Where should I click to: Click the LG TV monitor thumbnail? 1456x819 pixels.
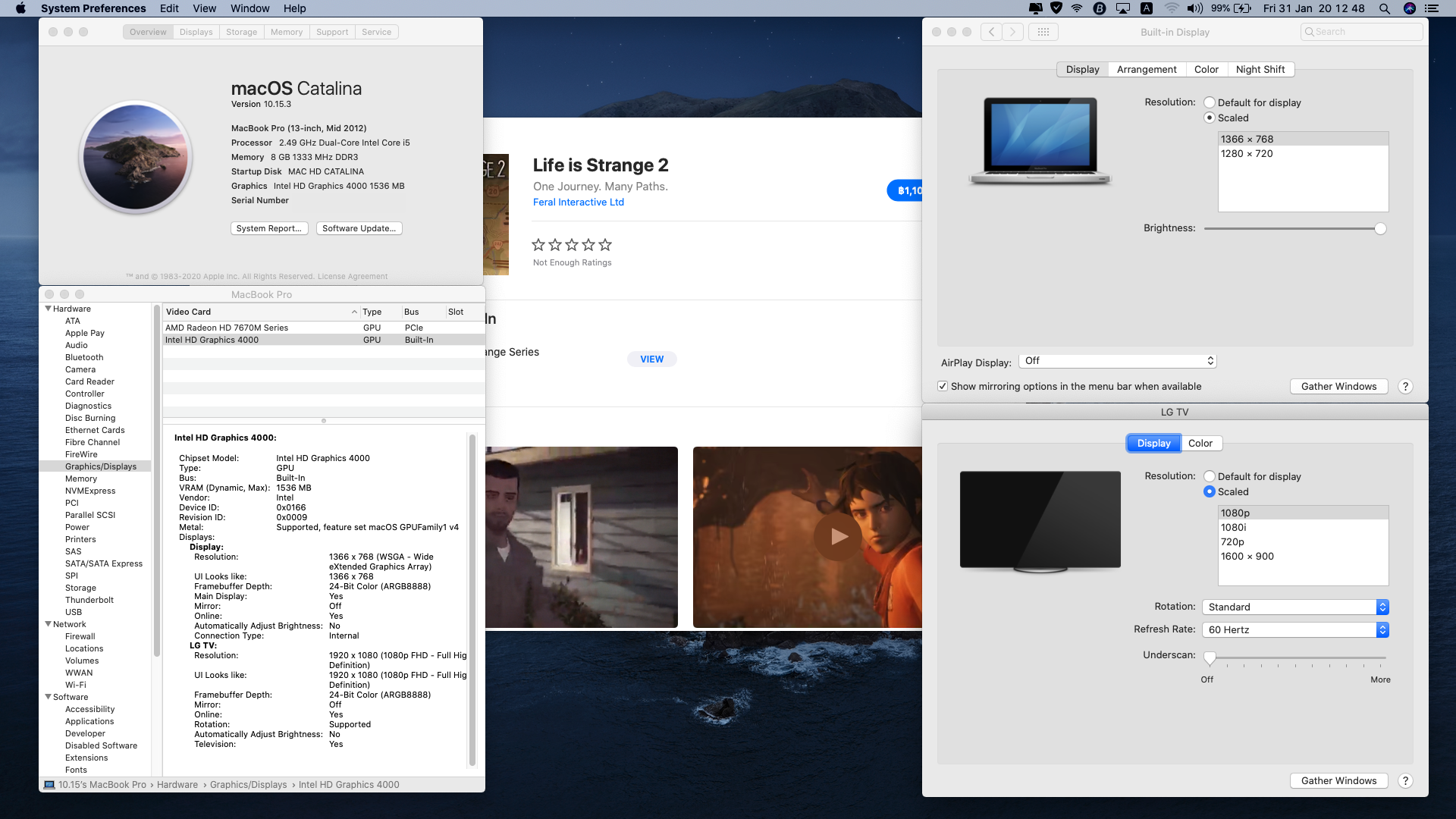coord(1040,522)
